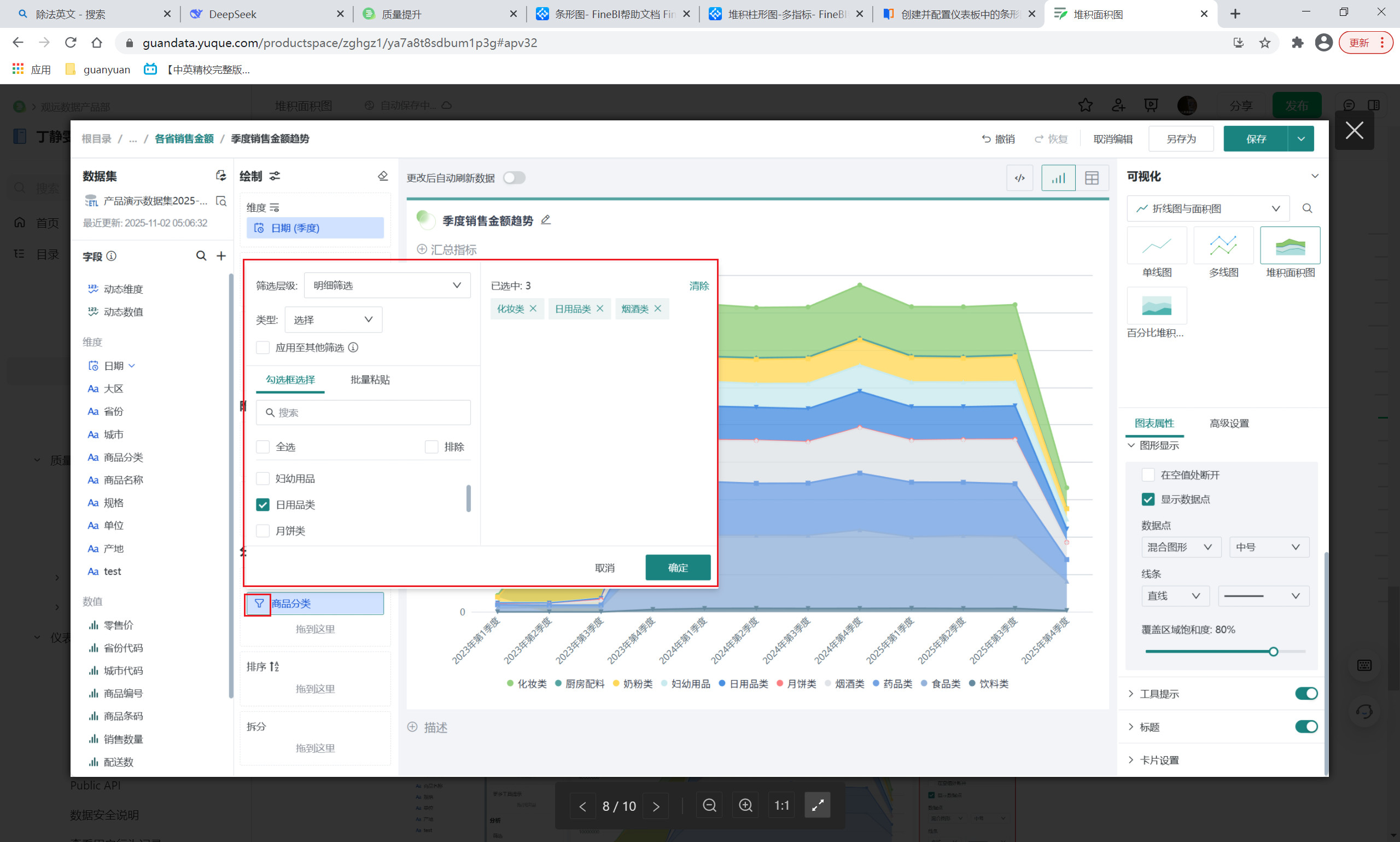This screenshot has width=1400, height=842.
Task: Open the 筛选层级 明细筛选 dropdown
Action: 387,286
